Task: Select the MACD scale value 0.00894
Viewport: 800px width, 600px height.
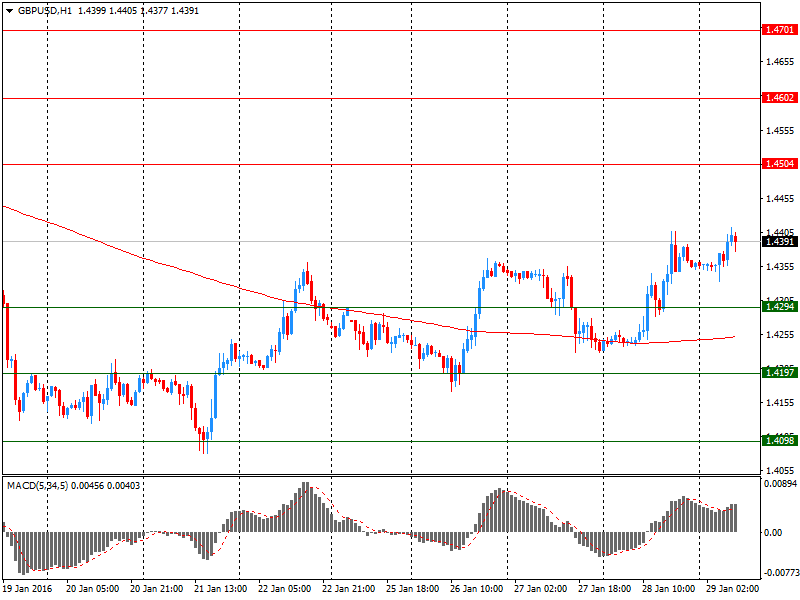Action: 781,484
